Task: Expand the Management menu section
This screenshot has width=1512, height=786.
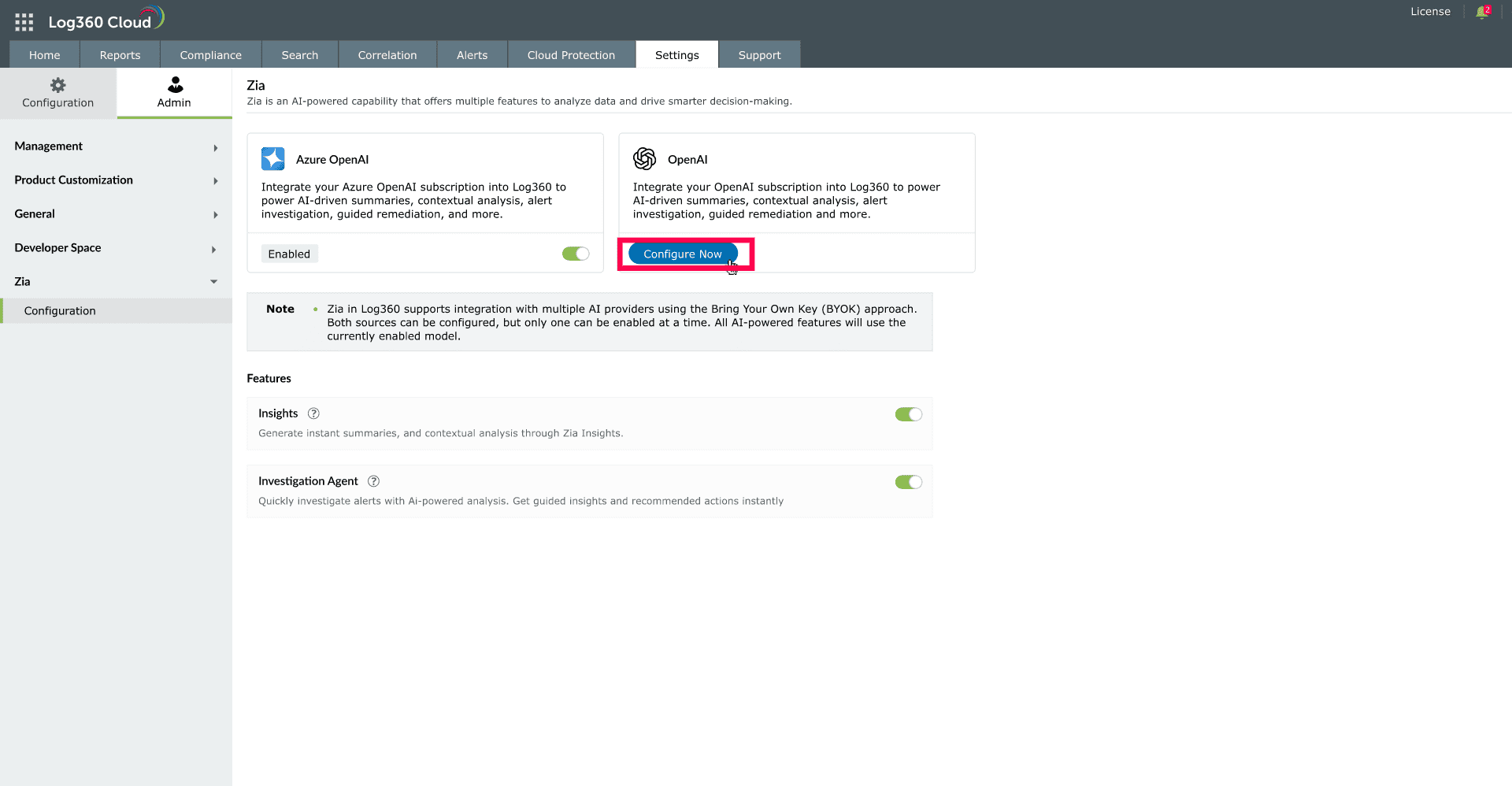Action: [116, 146]
